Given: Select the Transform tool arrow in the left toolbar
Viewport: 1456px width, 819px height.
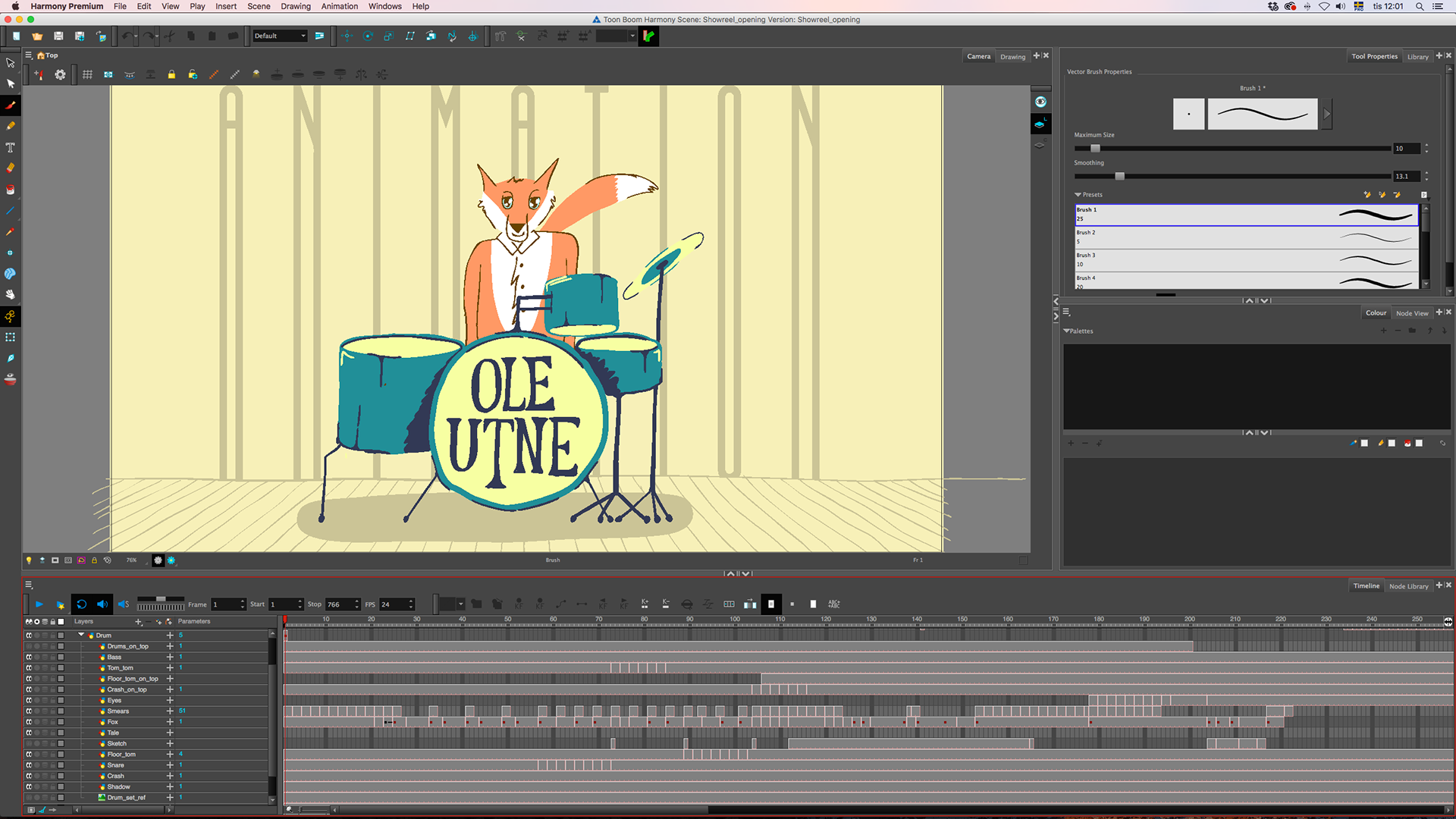Looking at the screenshot, I should coord(11,63).
